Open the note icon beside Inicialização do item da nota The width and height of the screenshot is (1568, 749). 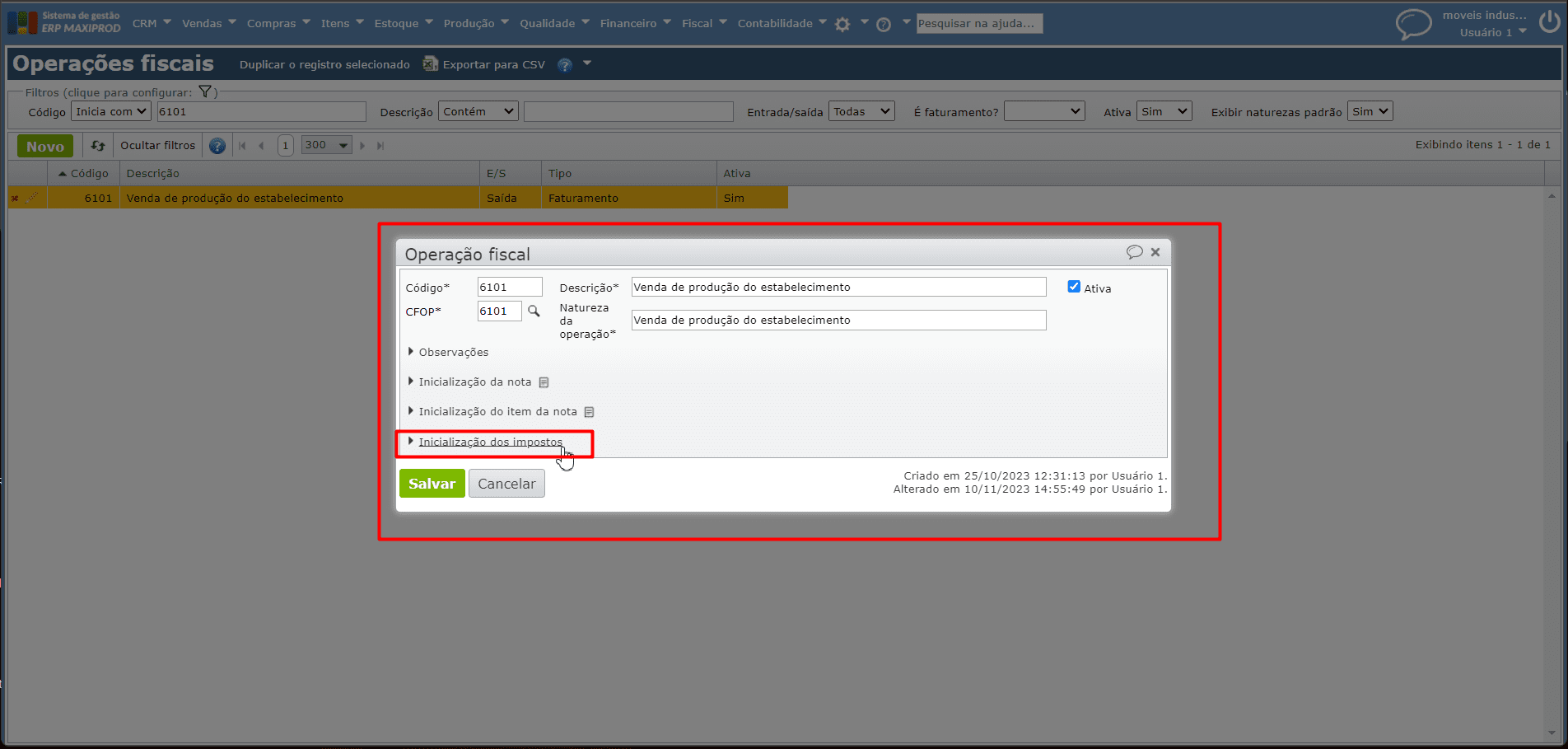(589, 412)
